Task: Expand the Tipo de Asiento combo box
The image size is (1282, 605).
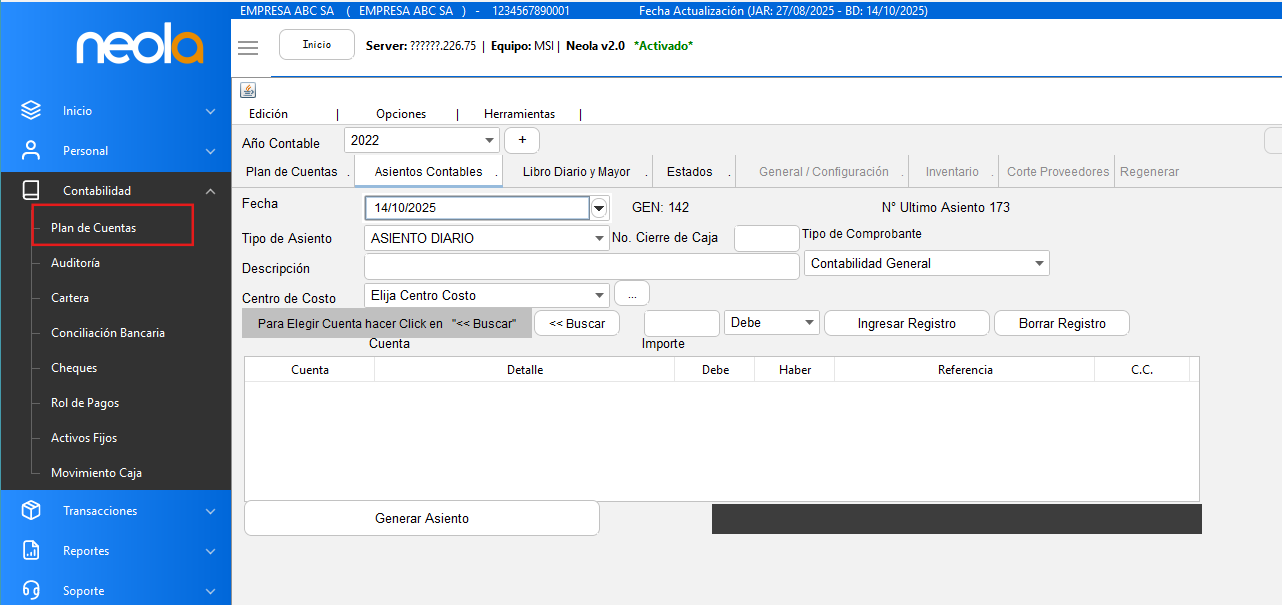Action: pyautogui.click(x=599, y=238)
